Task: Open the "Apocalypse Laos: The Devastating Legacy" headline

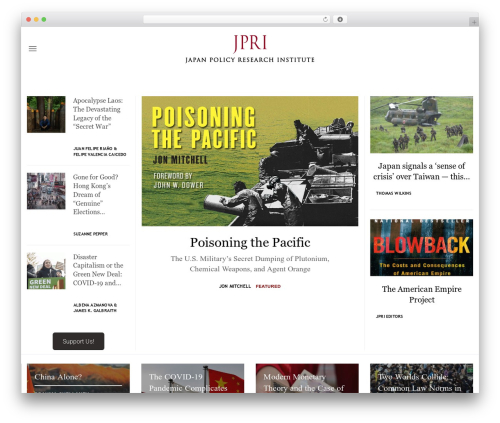Action: [98, 113]
